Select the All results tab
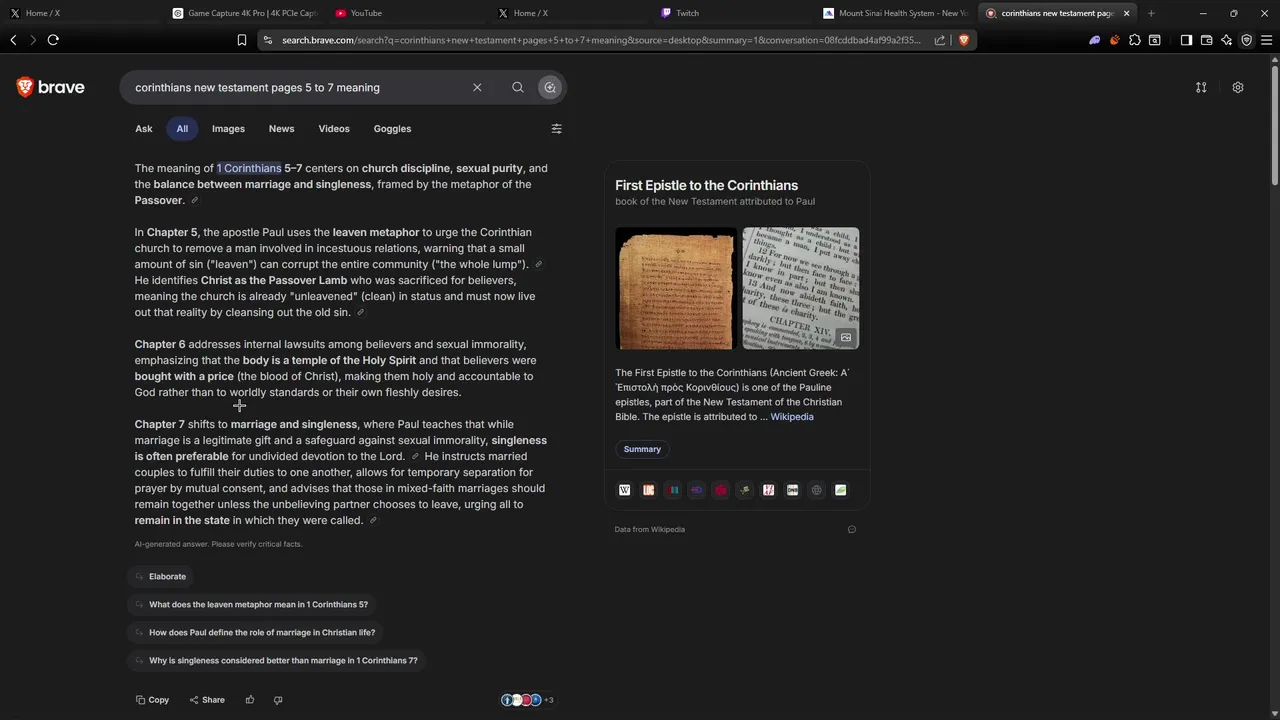1280x720 pixels. pyautogui.click(x=182, y=129)
